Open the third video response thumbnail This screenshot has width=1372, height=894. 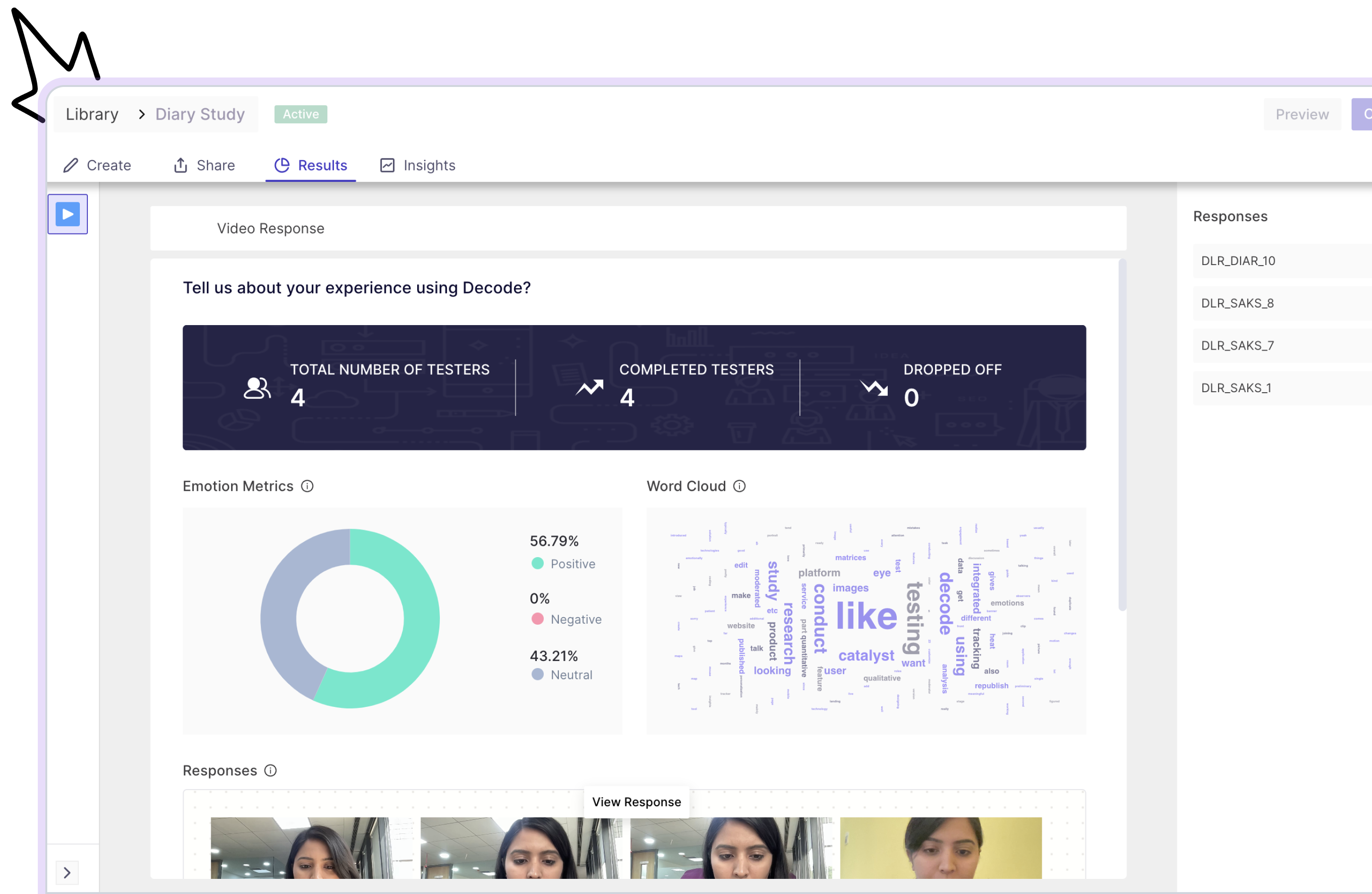coord(731,848)
